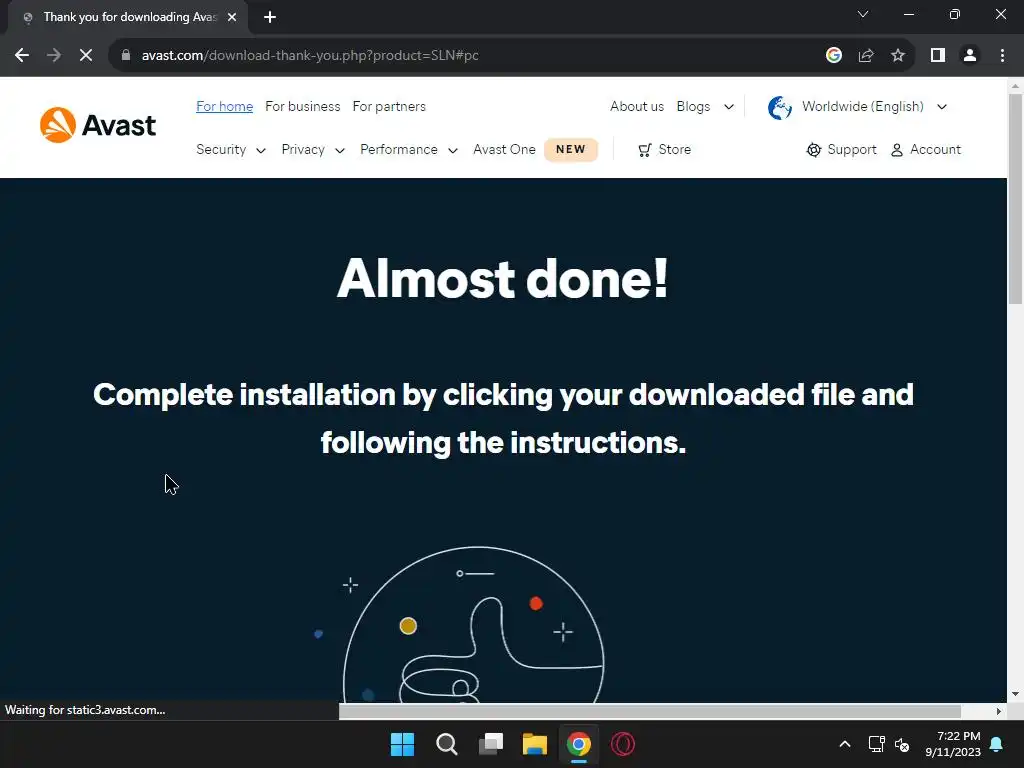Click the tab search chevron in title bar

click(x=863, y=14)
